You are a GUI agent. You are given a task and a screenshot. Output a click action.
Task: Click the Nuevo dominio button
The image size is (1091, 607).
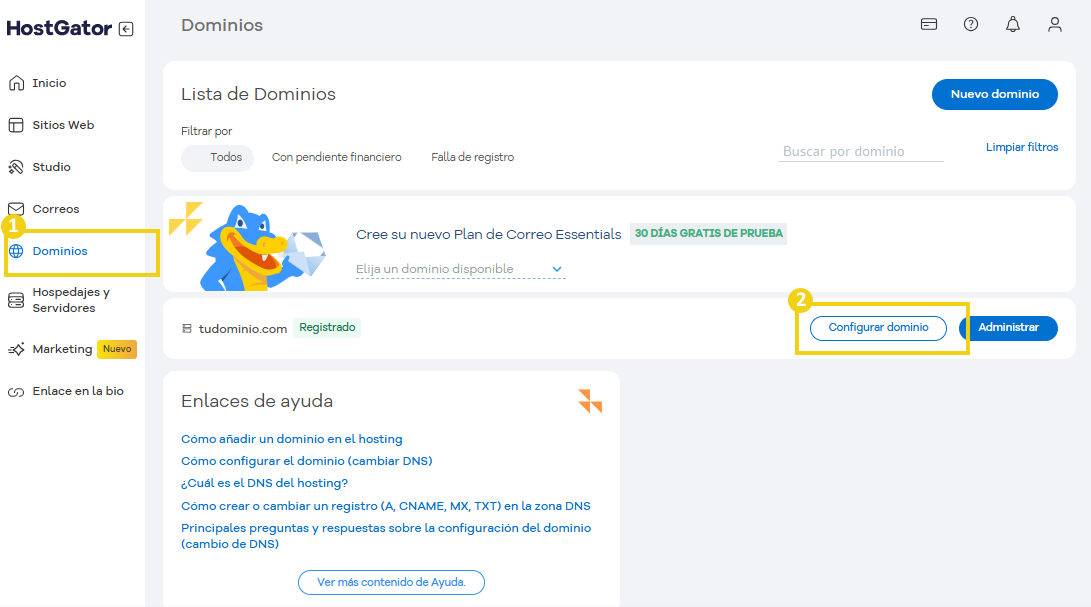coord(995,94)
